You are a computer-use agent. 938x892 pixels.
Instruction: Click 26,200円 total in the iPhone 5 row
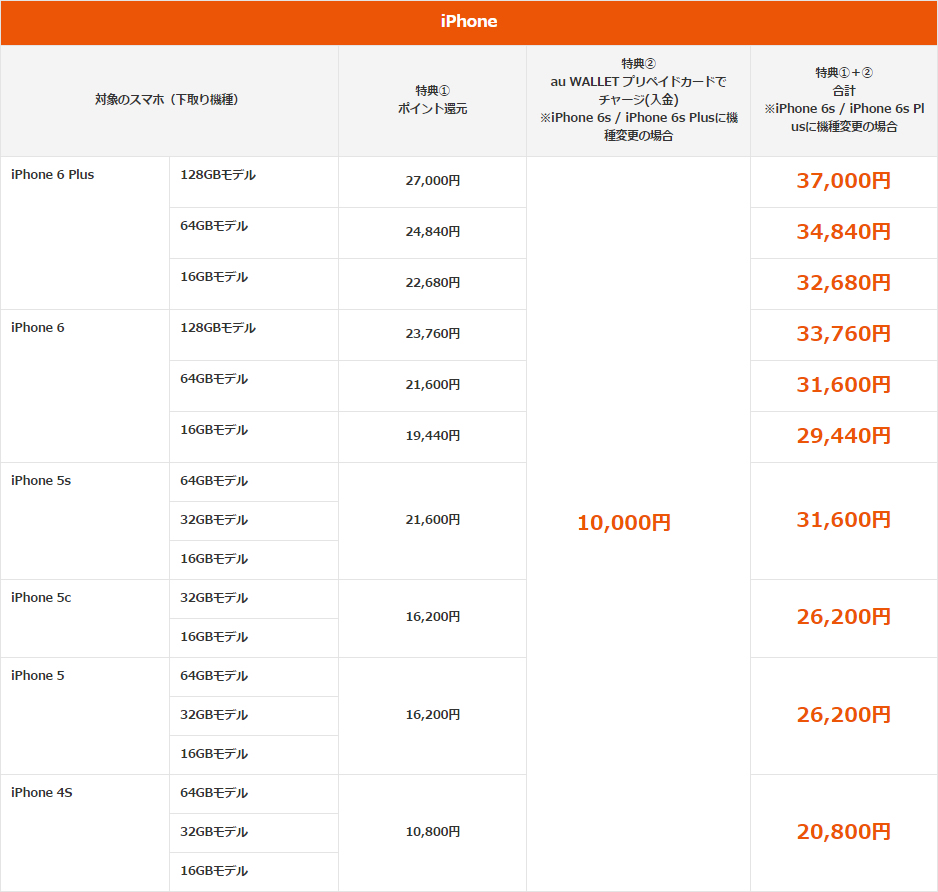tap(843, 715)
